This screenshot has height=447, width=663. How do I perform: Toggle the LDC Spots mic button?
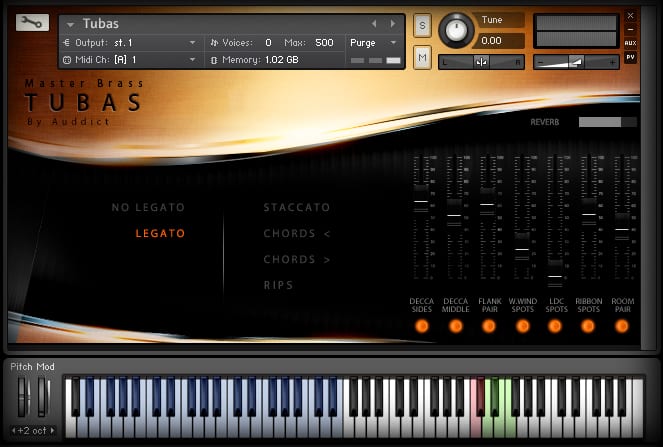tap(555, 326)
